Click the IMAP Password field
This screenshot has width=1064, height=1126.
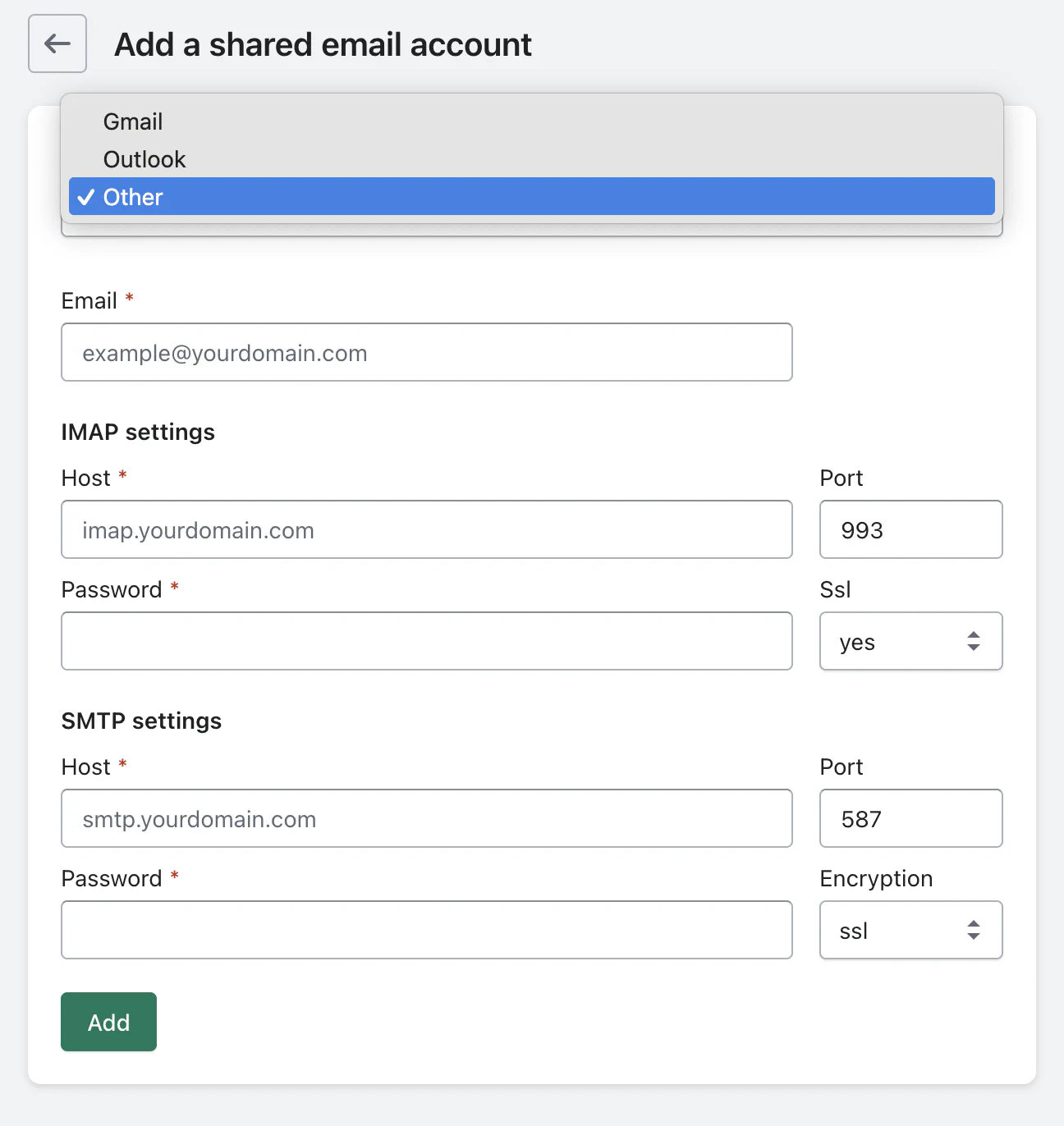coord(427,641)
